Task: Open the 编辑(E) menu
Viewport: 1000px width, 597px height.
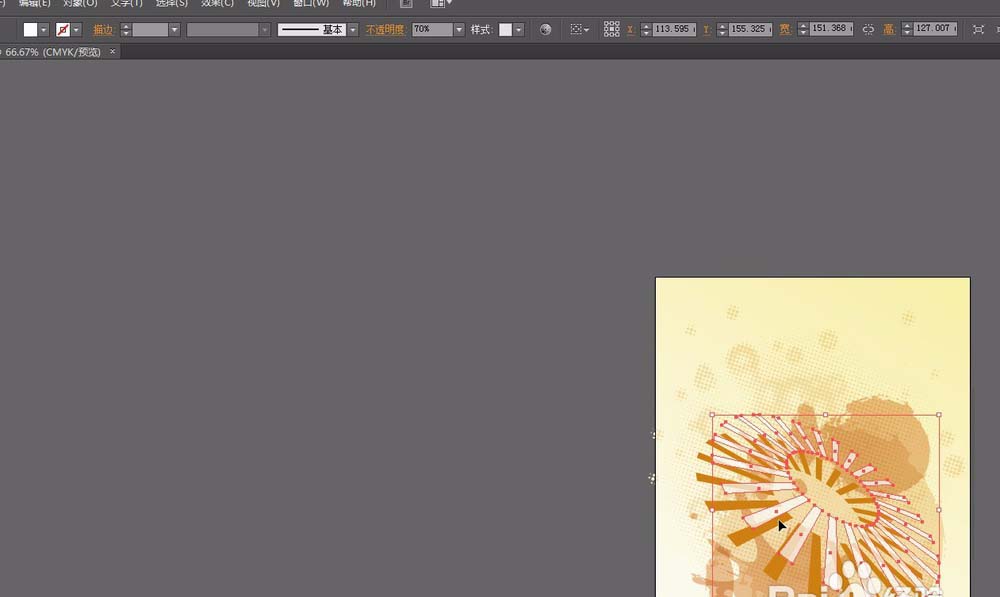Action: 34,3
